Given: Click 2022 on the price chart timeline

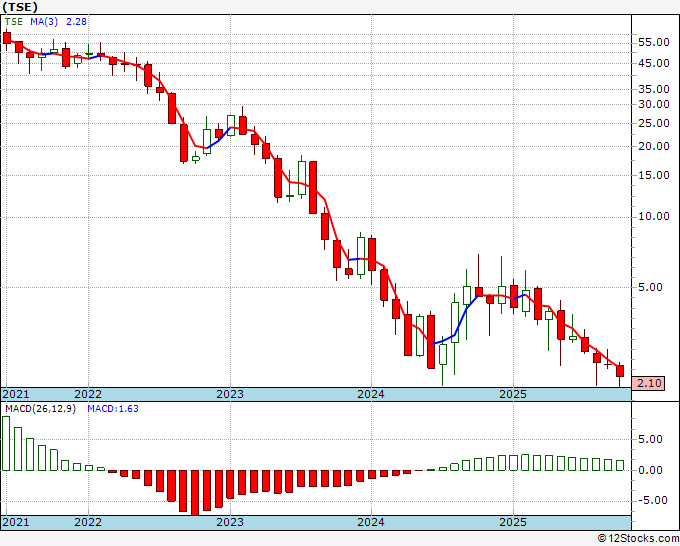Looking at the screenshot, I should (88, 394).
